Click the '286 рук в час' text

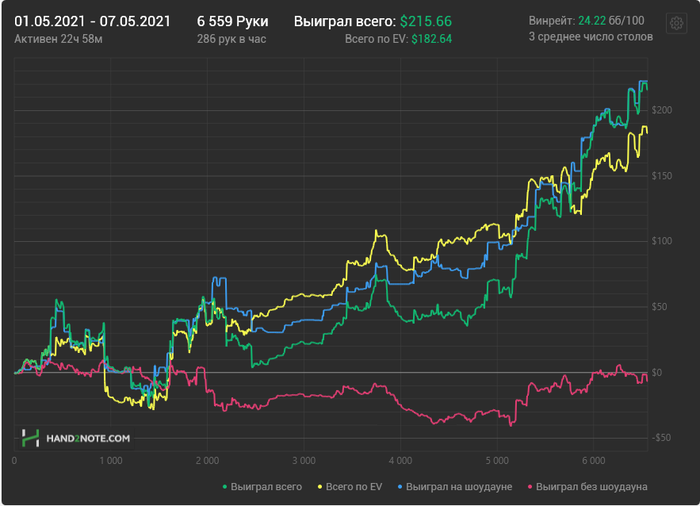coord(232,39)
